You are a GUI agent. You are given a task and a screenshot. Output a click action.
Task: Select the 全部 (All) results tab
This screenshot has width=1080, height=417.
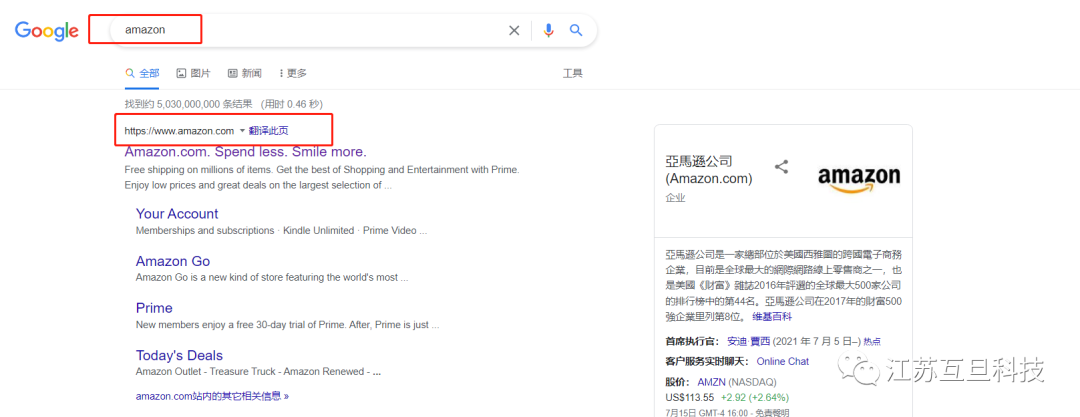click(142, 73)
